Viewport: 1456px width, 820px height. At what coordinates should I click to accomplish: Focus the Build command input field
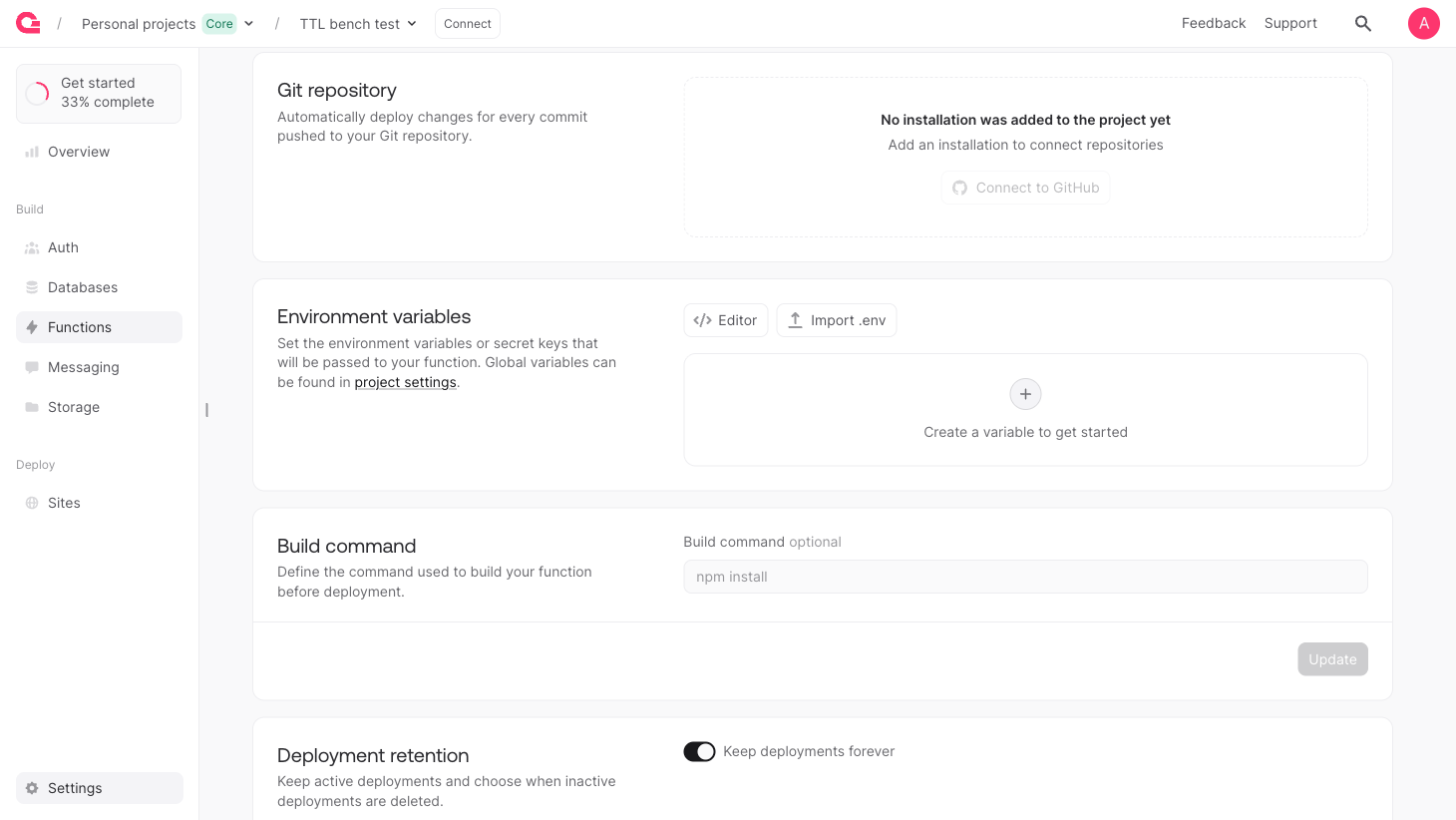tap(1025, 577)
